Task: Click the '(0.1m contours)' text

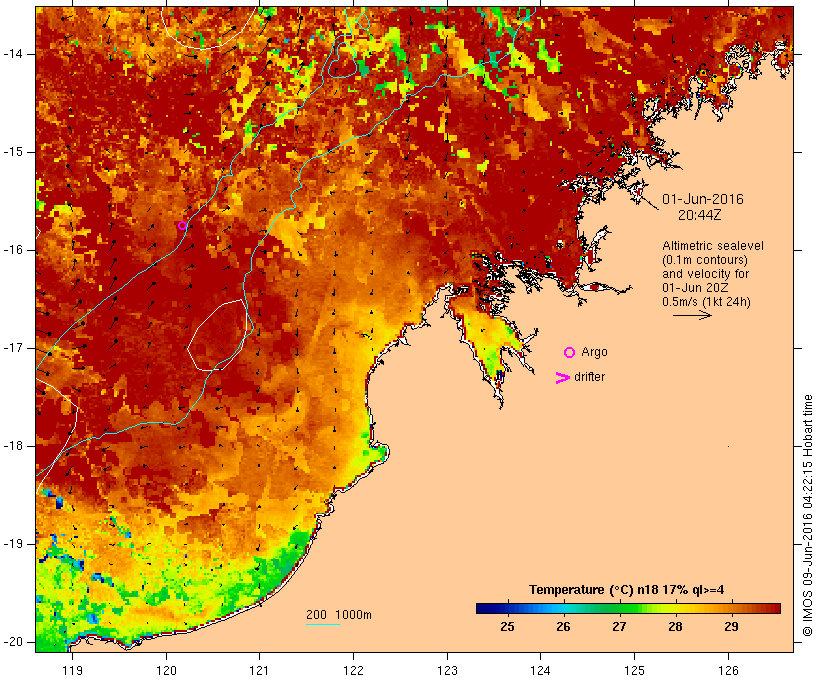Action: 704,260
